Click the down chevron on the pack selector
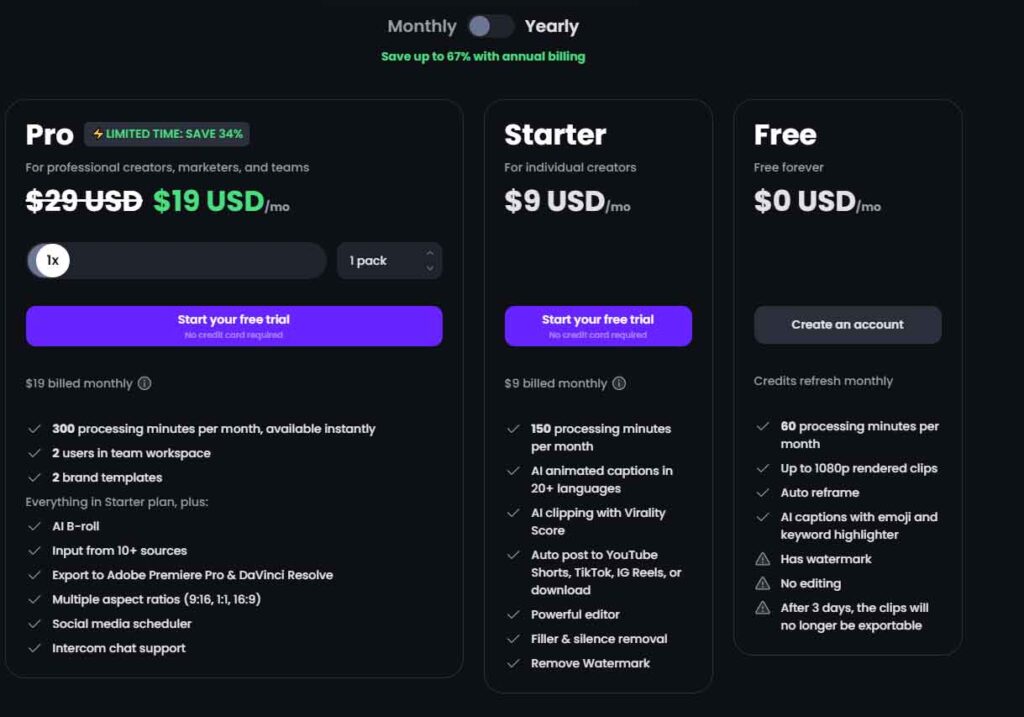 pos(430,268)
